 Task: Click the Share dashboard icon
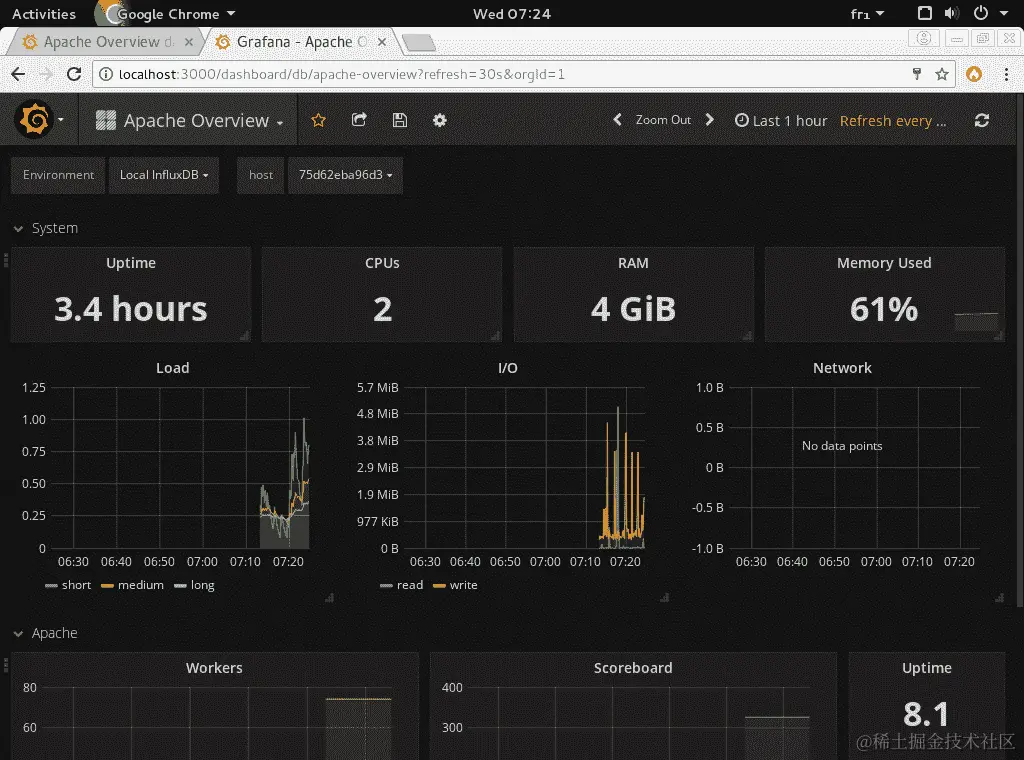359,120
